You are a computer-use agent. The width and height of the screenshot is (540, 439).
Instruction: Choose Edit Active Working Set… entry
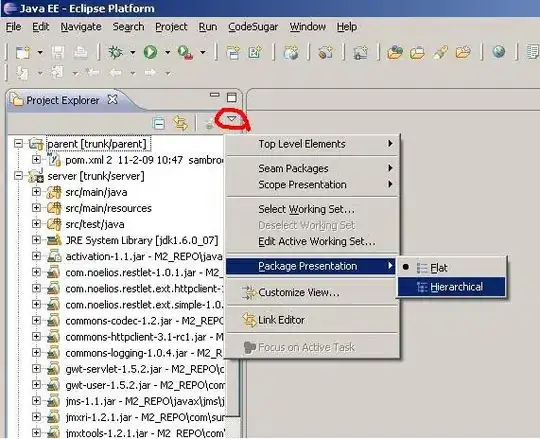coord(312,241)
